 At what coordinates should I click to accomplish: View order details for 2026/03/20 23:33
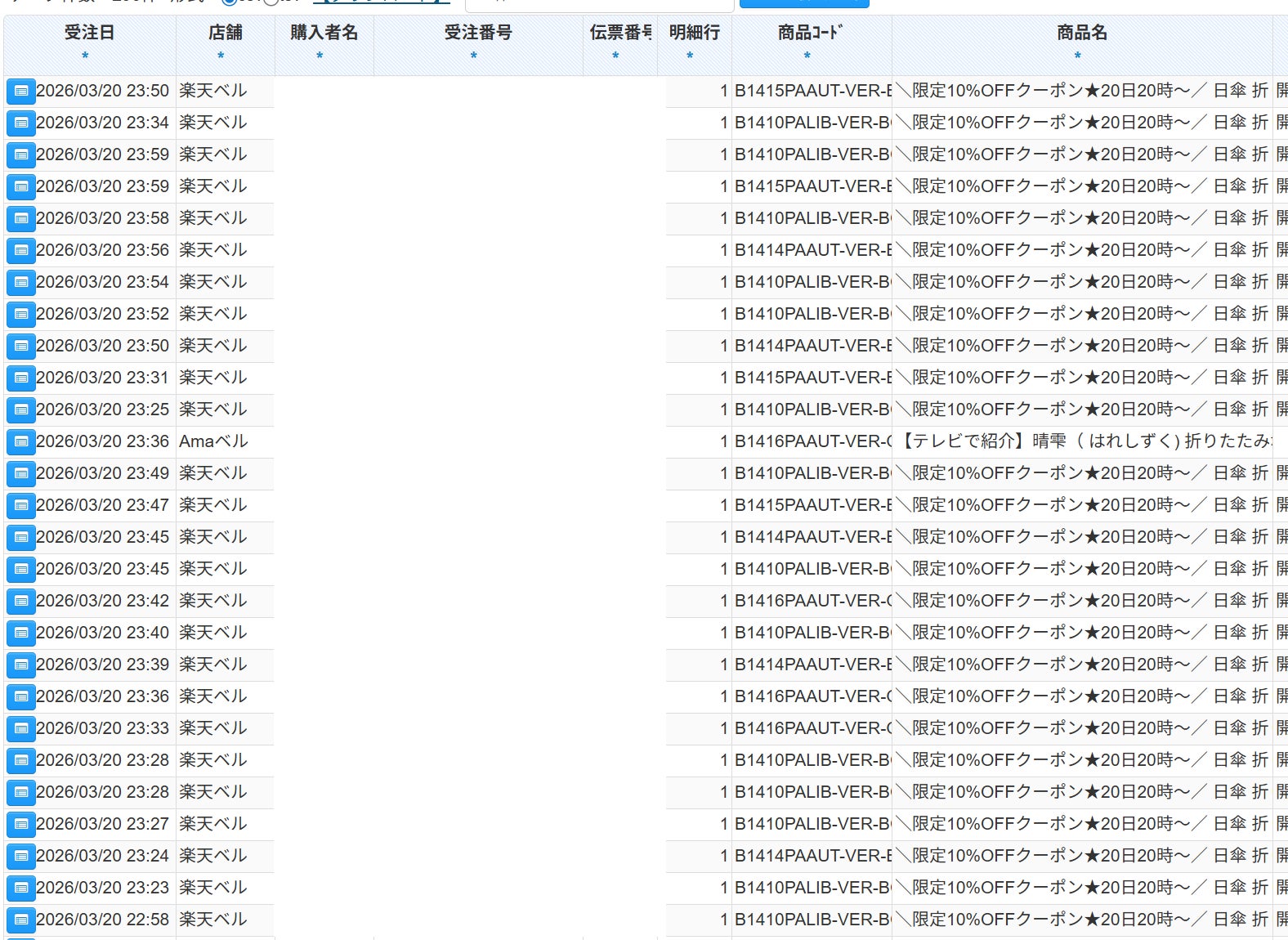tap(21, 728)
